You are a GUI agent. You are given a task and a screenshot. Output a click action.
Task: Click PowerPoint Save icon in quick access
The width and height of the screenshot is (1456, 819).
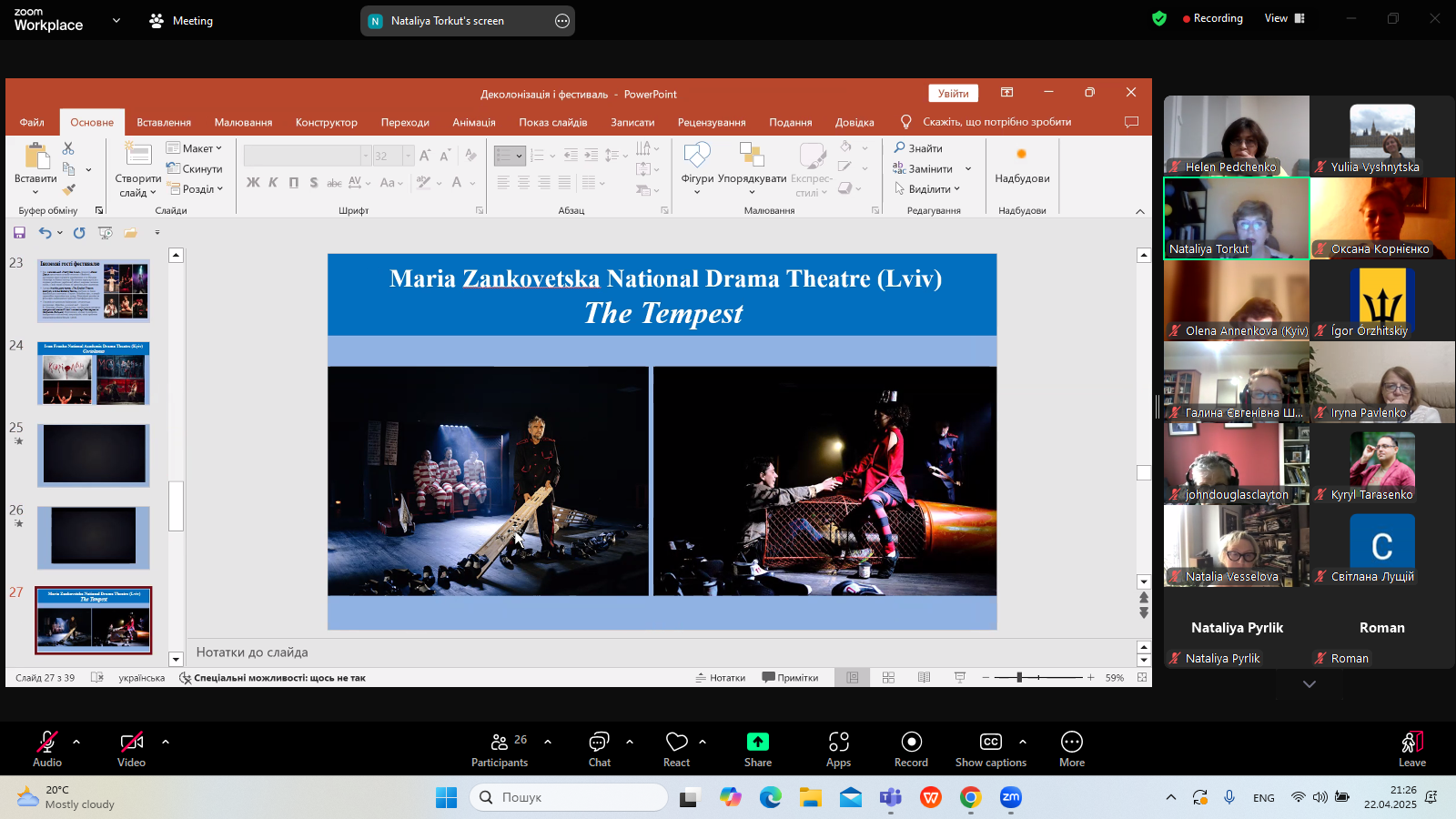(19, 233)
